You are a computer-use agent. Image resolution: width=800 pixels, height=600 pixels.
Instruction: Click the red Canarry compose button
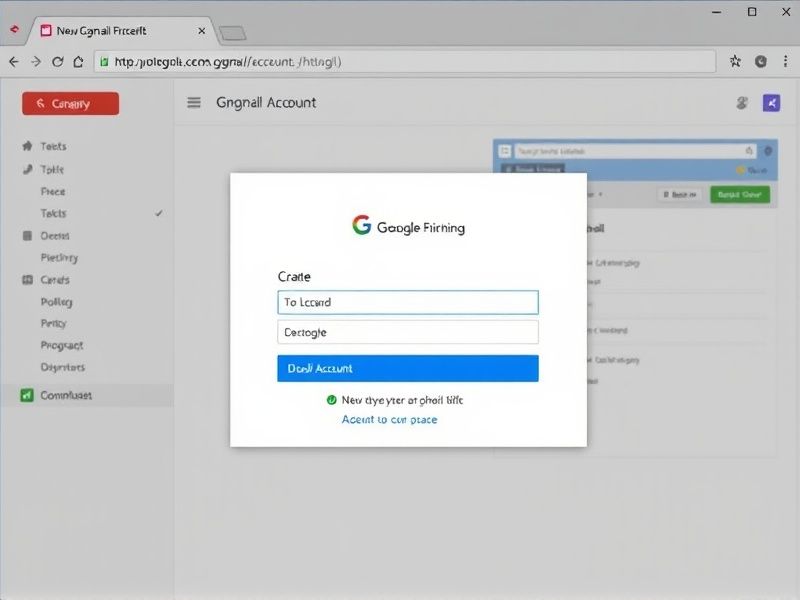click(70, 104)
